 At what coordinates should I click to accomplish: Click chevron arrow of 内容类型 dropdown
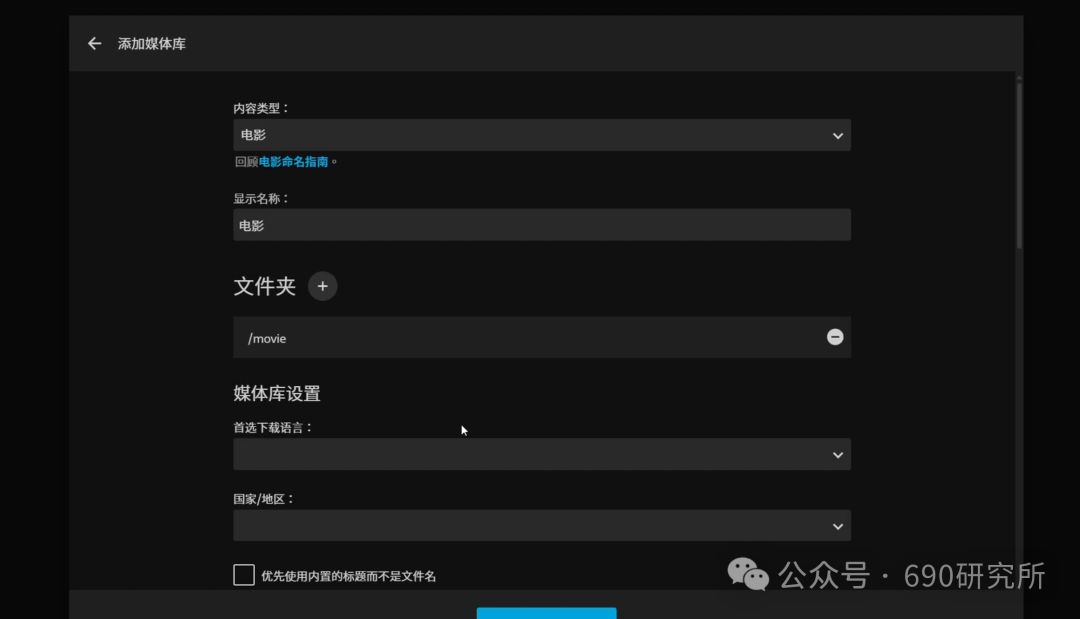(838, 136)
